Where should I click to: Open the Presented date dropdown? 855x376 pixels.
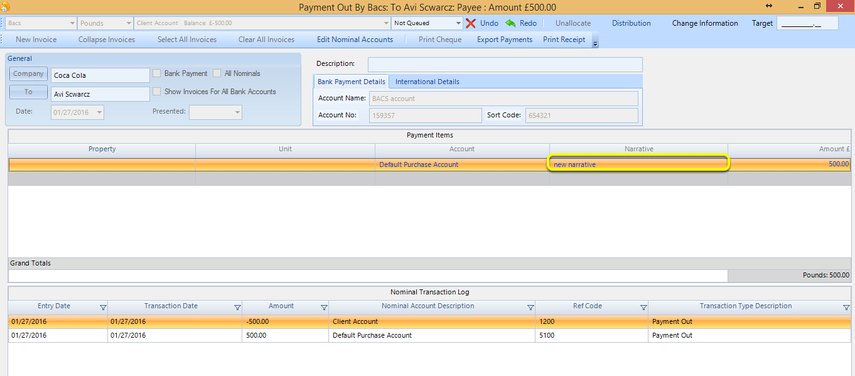pos(237,112)
